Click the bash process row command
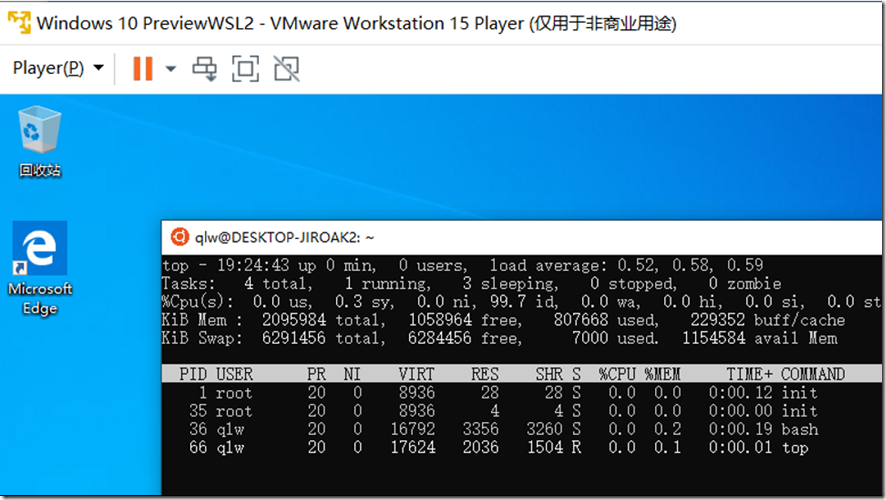Image resolution: width=886 pixels, height=500 pixels. point(800,429)
